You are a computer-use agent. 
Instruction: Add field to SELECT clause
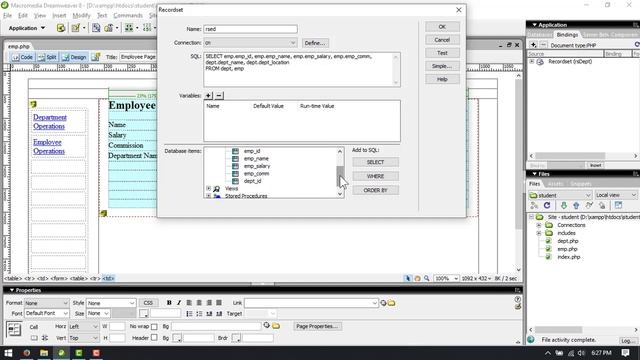(376, 162)
